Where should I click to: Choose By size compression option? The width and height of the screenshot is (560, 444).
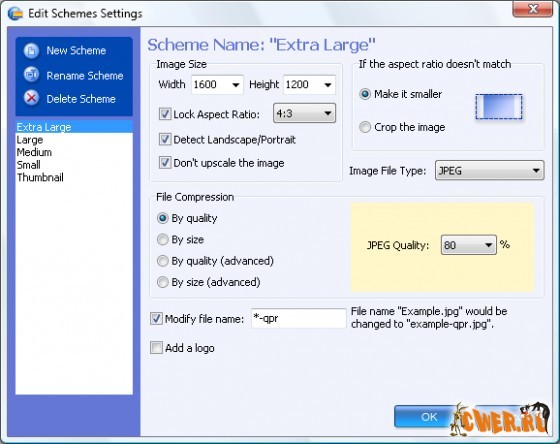[162, 239]
